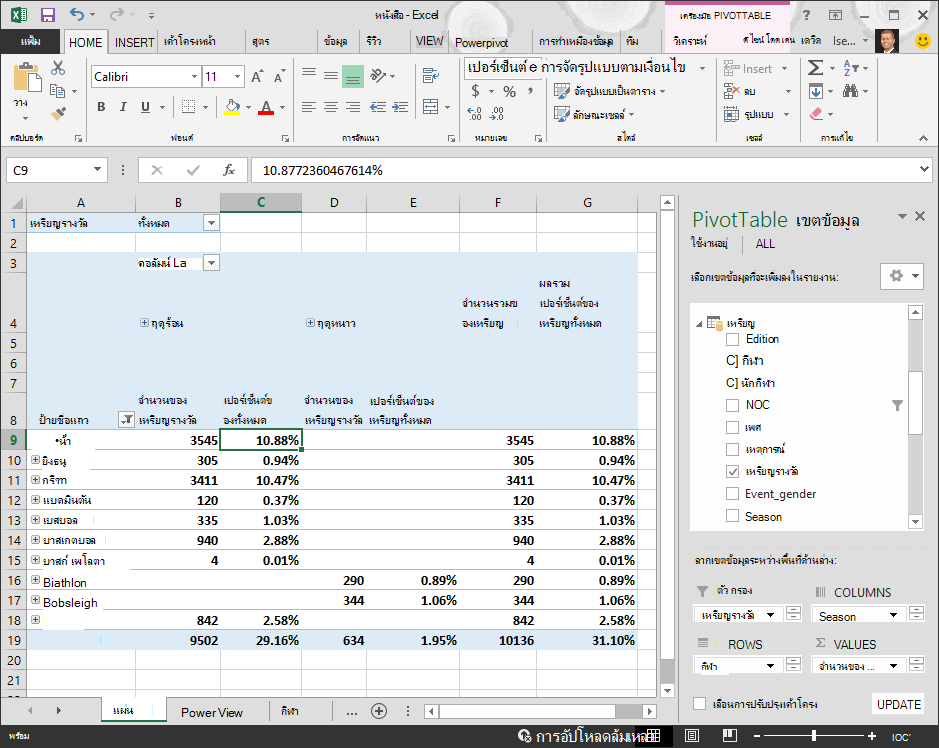The width and height of the screenshot is (939, 748).
Task: Uncheck the checked เหรียญรางวัล field checkbox
Action: (x=732, y=471)
